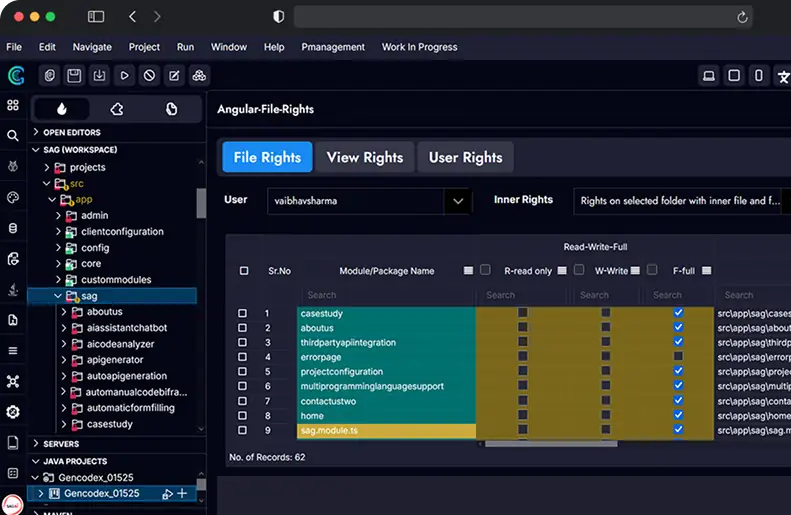Check the W-Write box for projectconfiguration
The image size is (791, 515).
click(x=605, y=371)
